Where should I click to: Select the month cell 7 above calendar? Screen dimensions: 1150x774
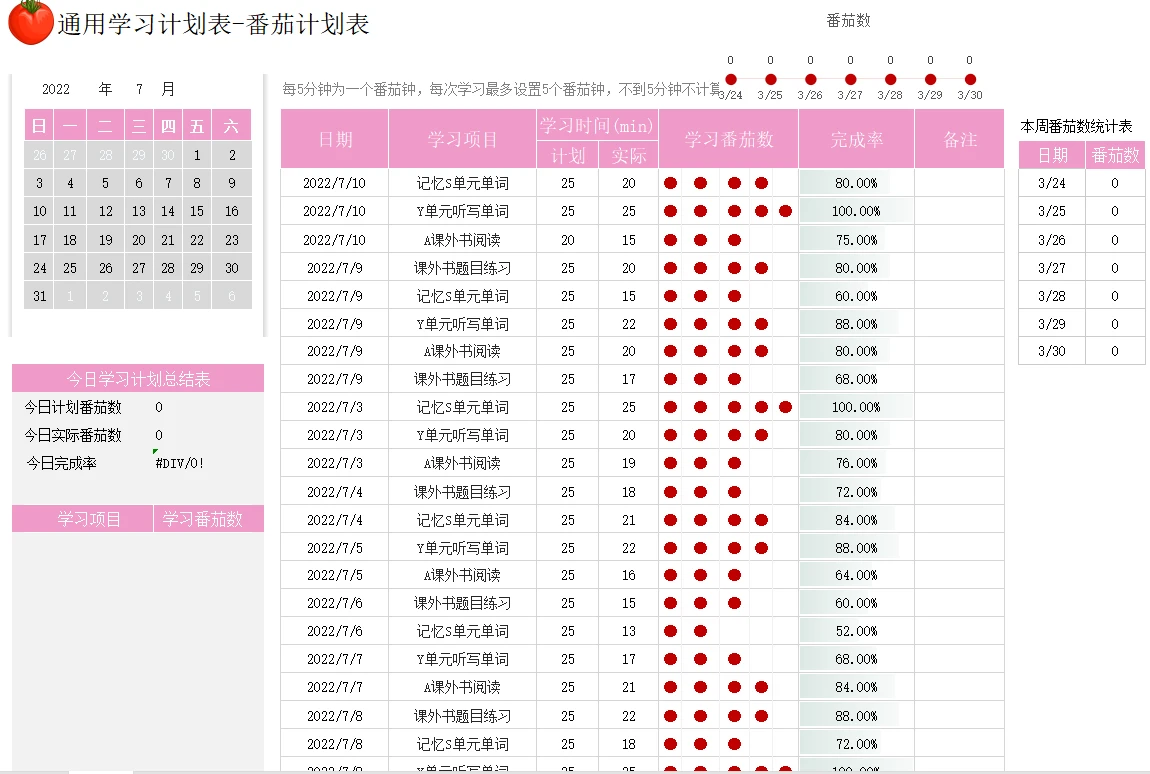pos(139,90)
